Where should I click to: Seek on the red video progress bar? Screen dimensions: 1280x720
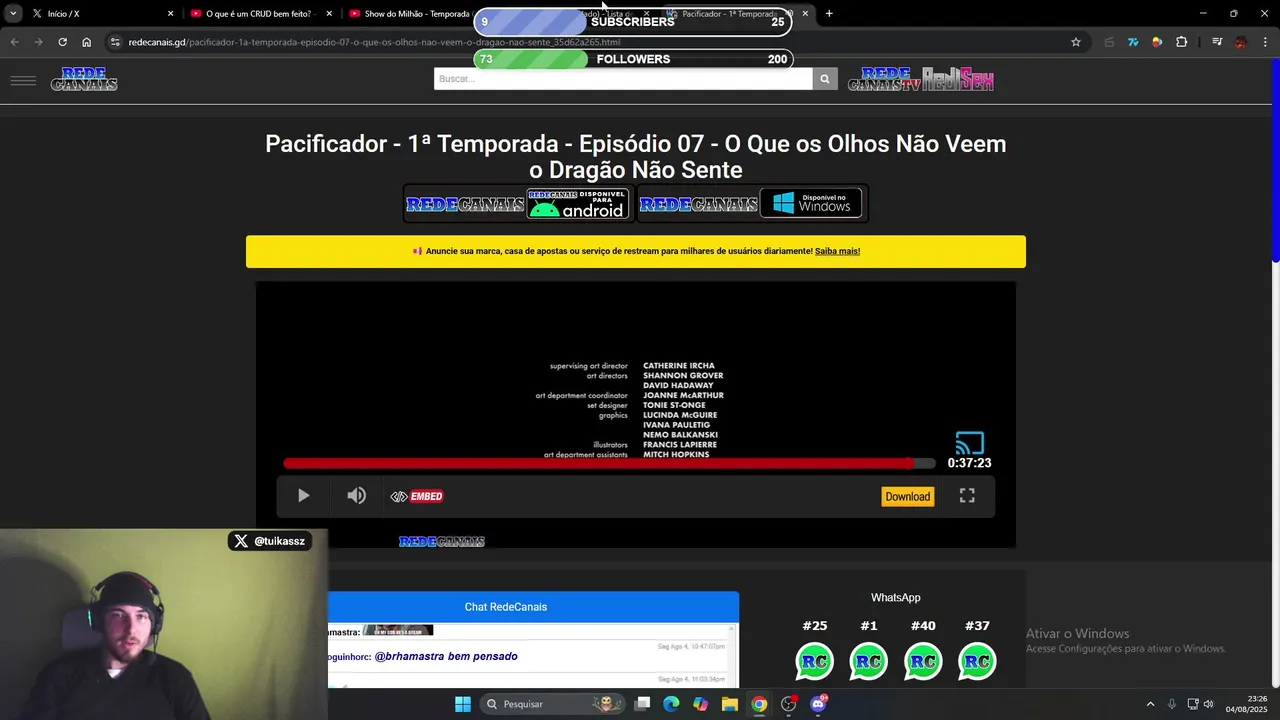coord(609,463)
